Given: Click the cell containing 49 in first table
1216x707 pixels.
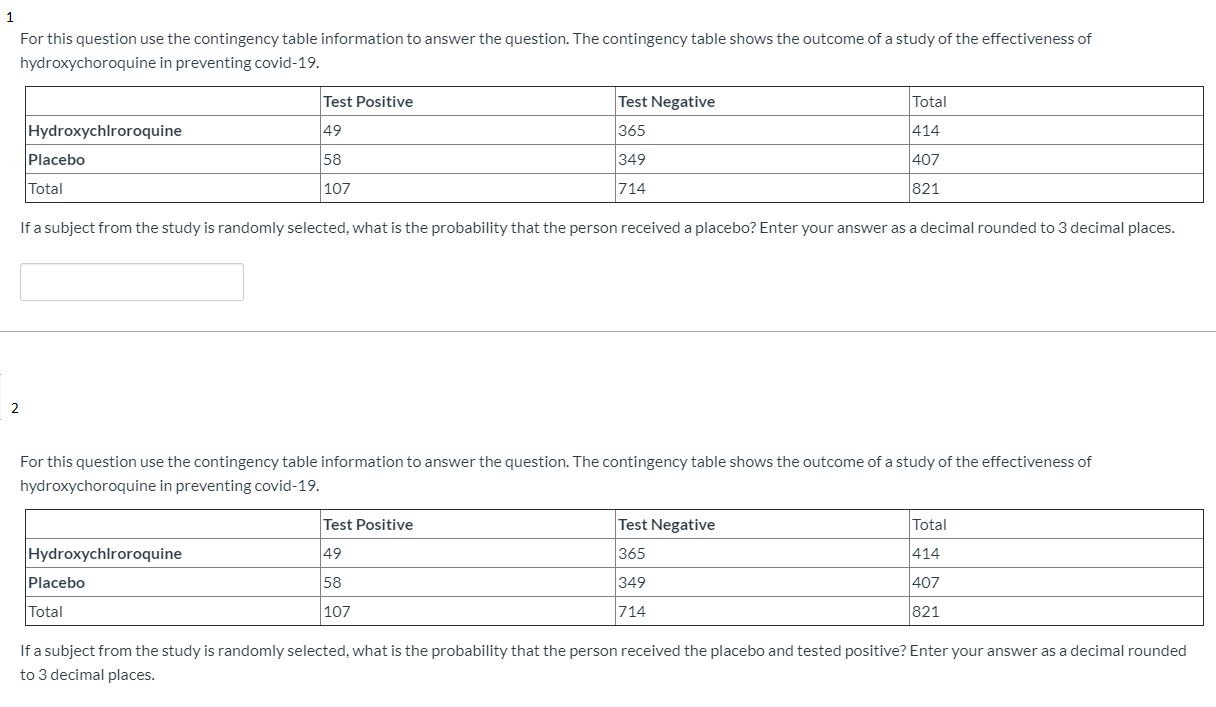Looking at the screenshot, I should pyautogui.click(x=329, y=130).
